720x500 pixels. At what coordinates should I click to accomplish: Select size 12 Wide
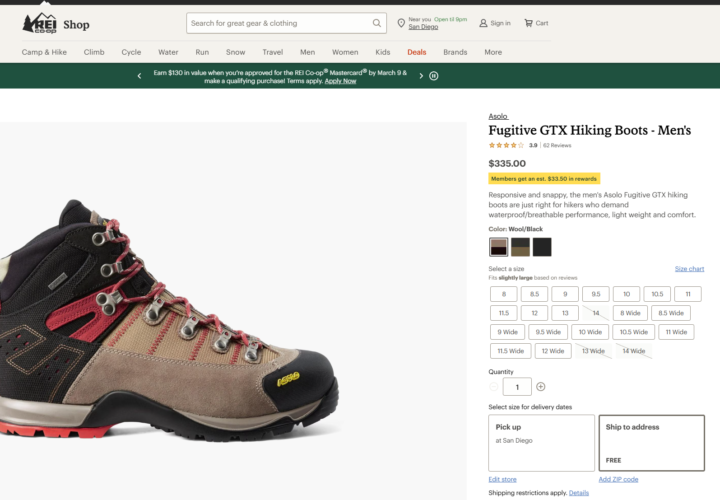[x=553, y=351]
